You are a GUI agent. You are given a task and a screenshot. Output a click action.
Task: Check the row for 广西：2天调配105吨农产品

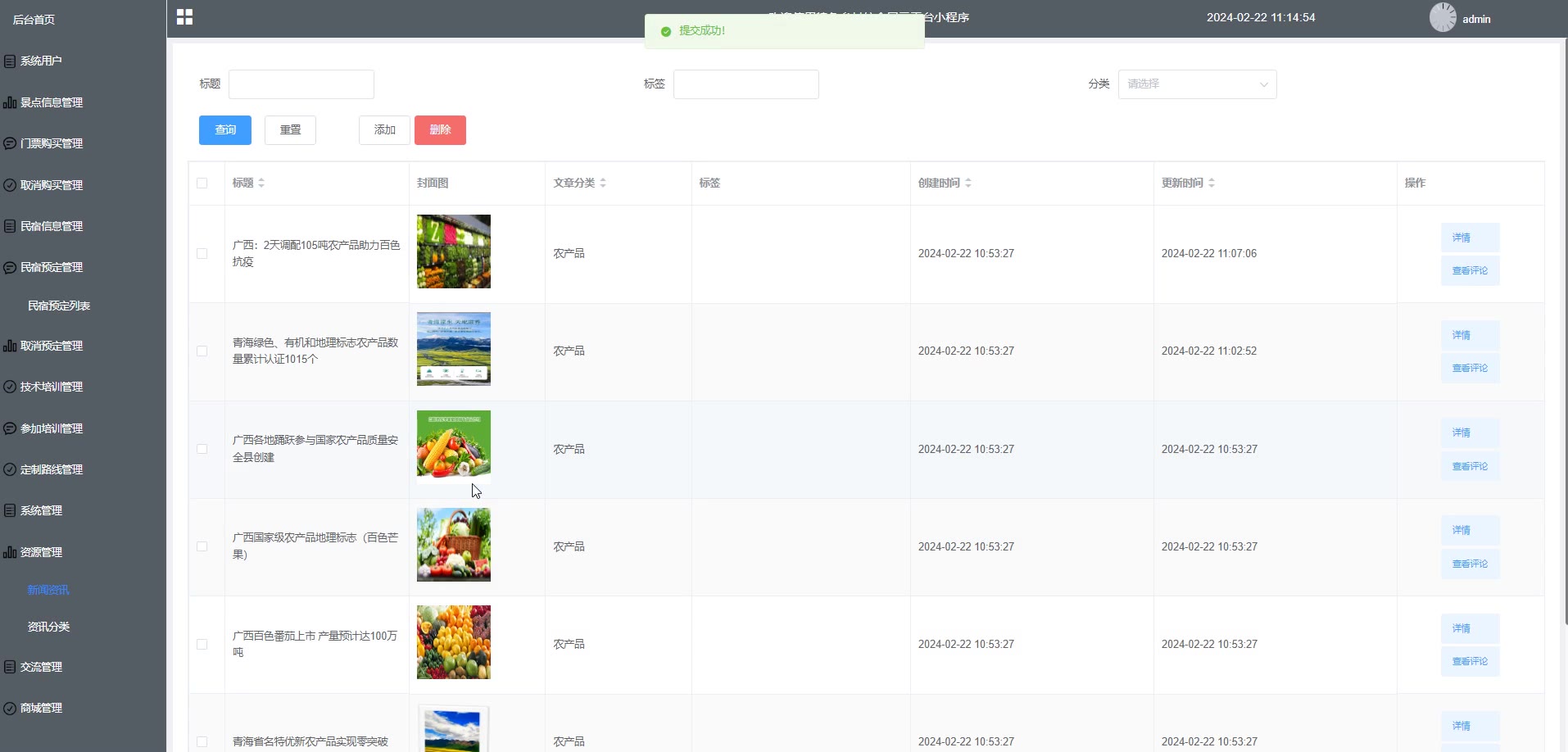tap(202, 254)
